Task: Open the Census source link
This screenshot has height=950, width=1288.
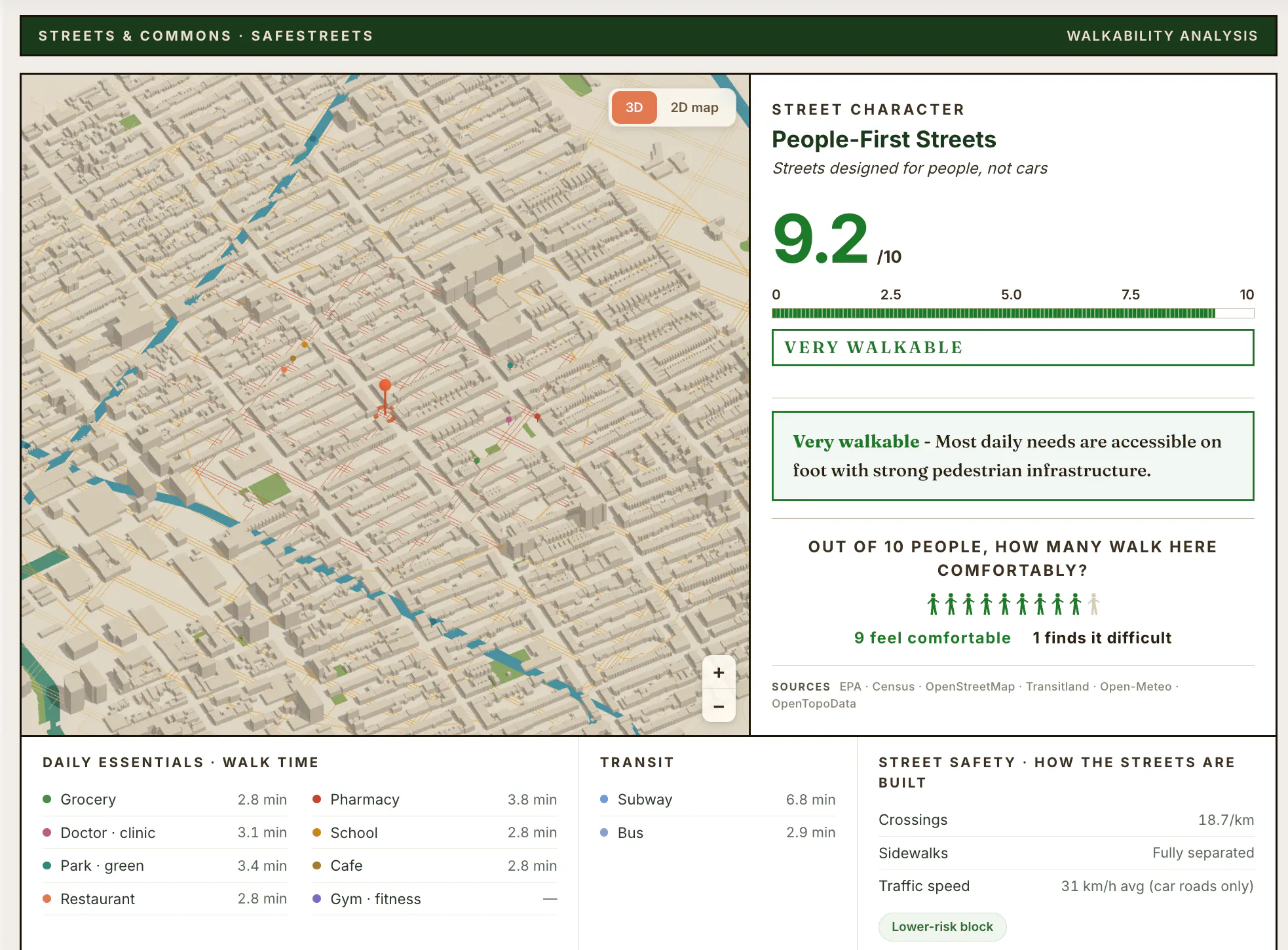Action: 893,687
